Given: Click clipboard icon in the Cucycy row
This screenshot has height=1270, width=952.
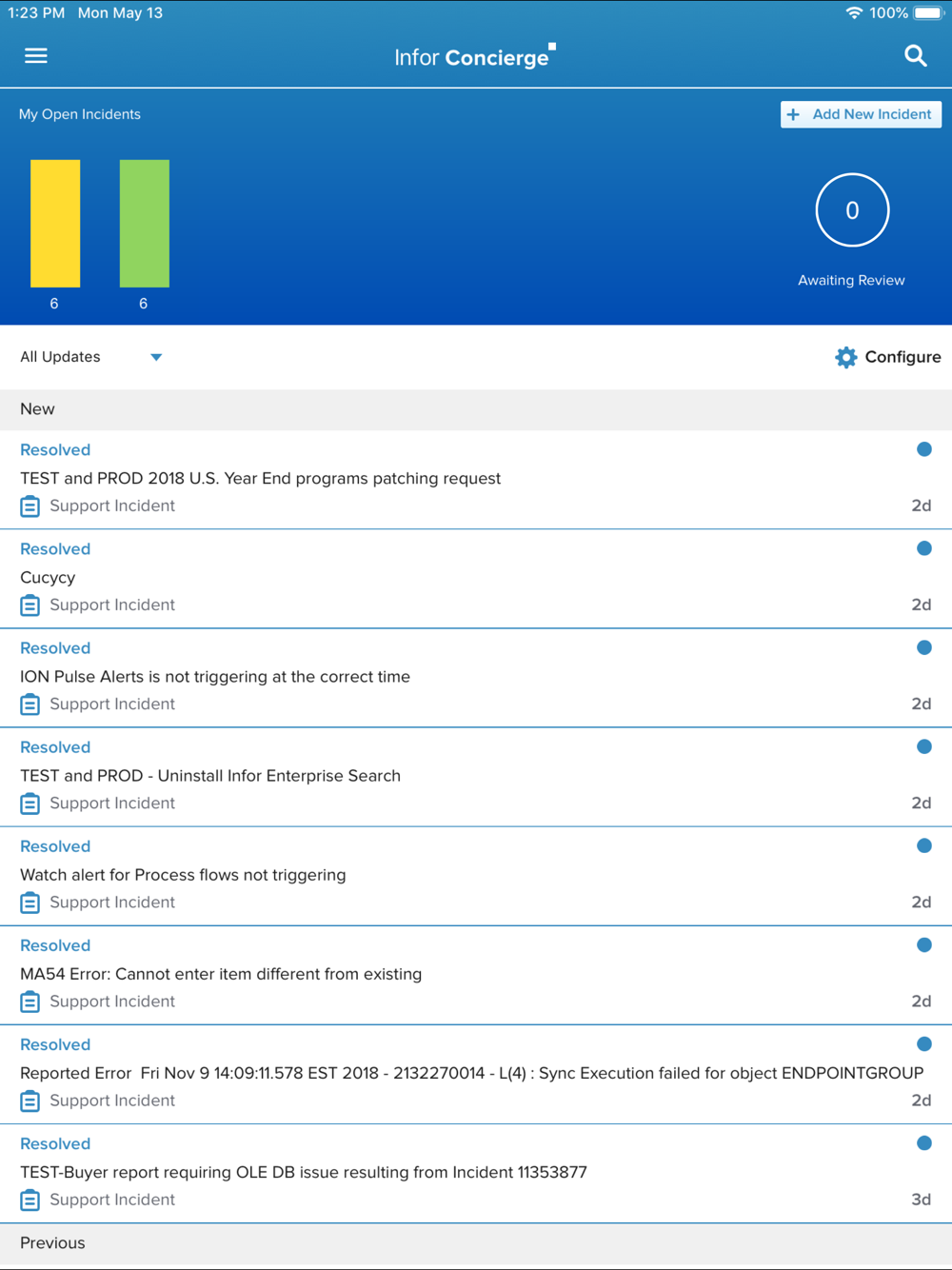Looking at the screenshot, I should point(30,605).
